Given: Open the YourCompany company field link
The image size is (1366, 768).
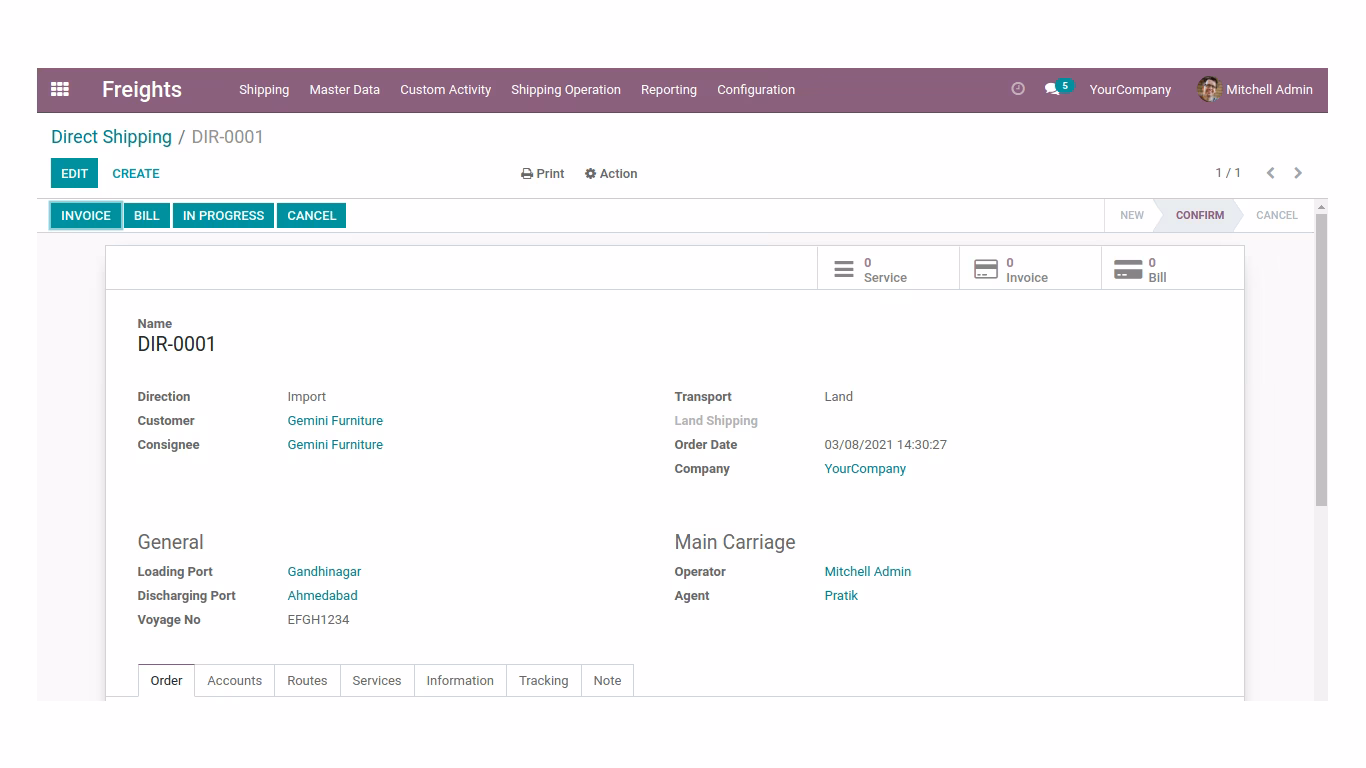Looking at the screenshot, I should 865,469.
